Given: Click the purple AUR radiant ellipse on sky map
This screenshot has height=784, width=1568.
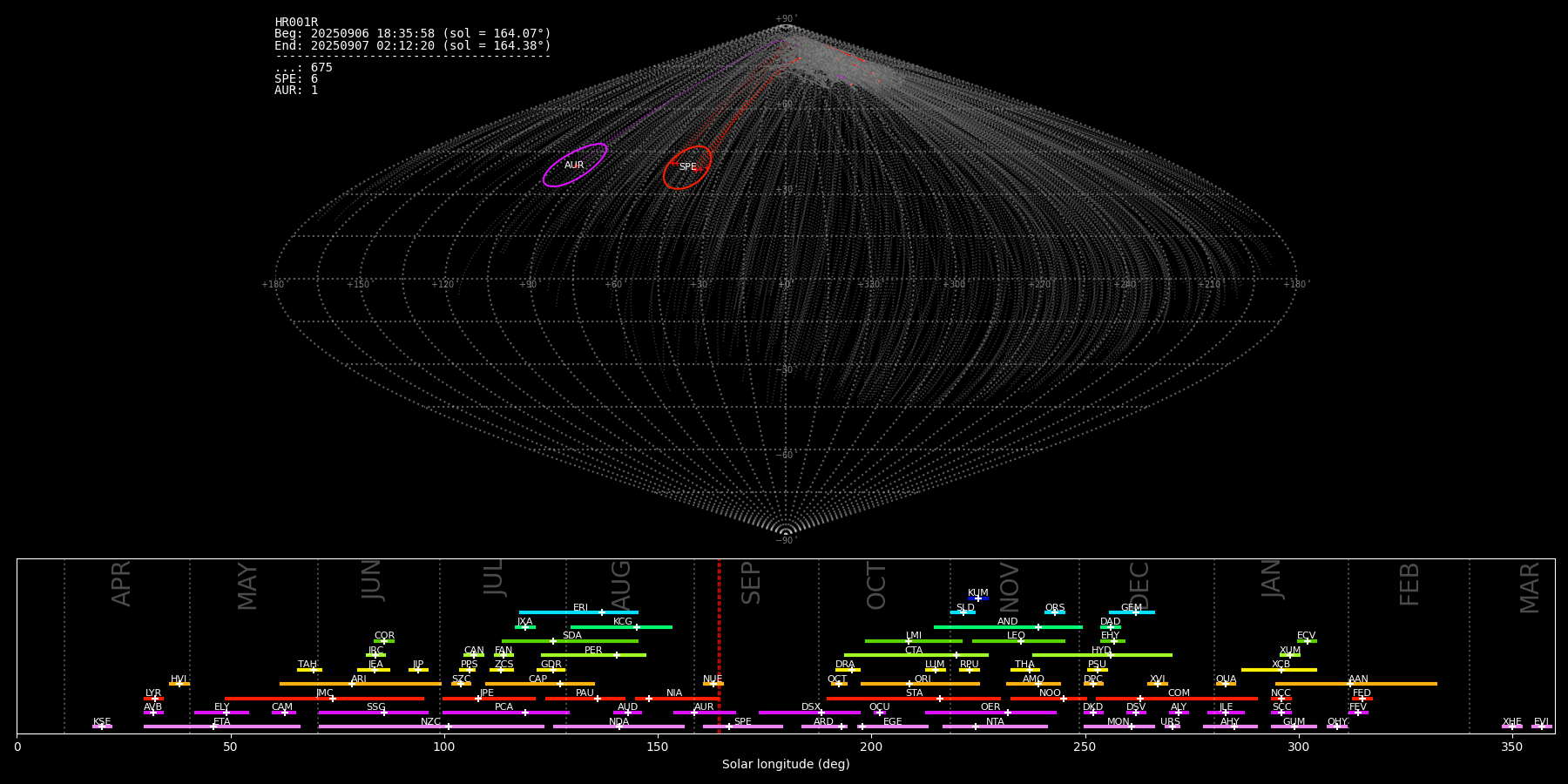Looking at the screenshot, I should coord(575,166).
